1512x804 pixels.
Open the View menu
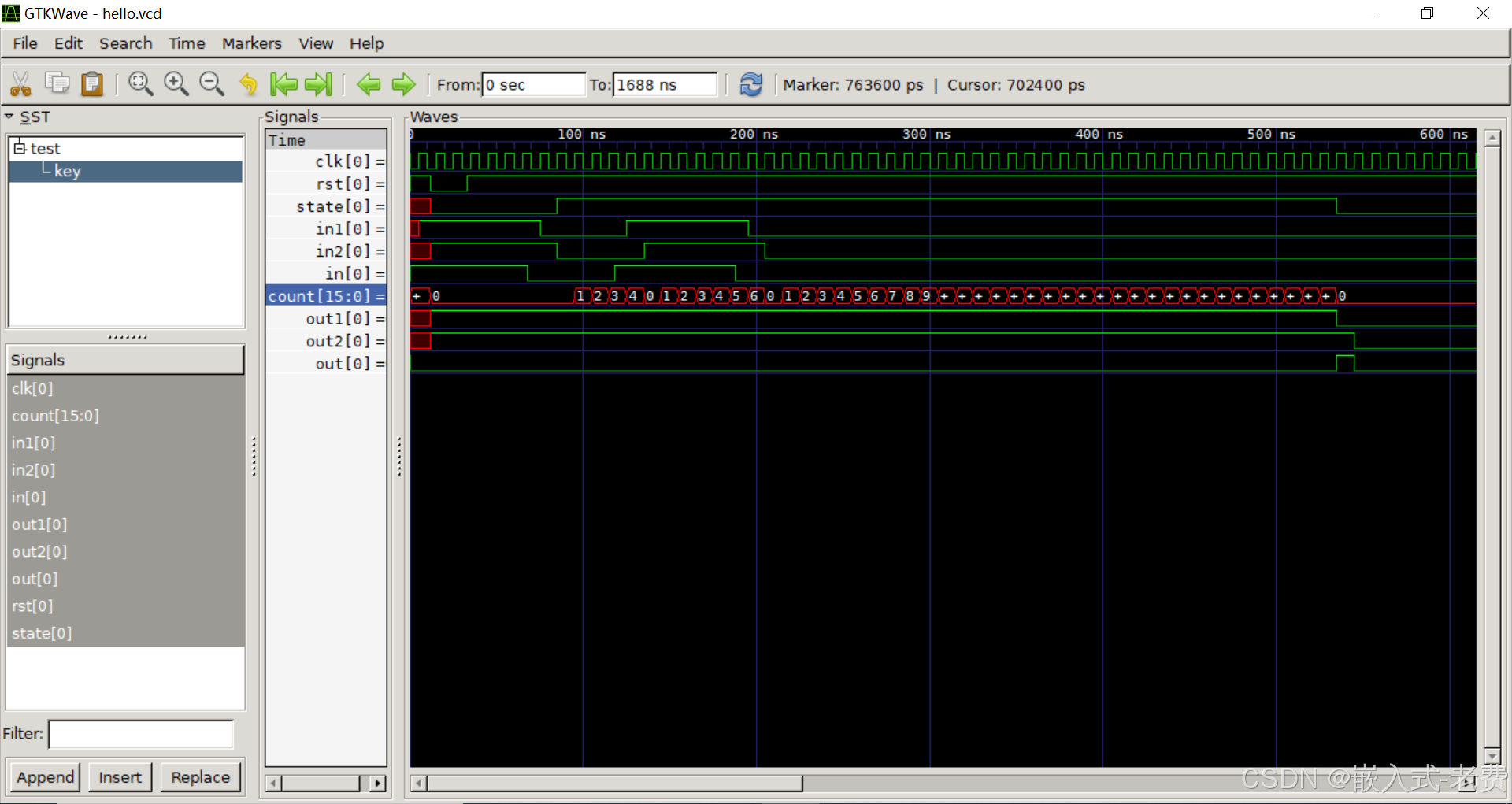316,43
